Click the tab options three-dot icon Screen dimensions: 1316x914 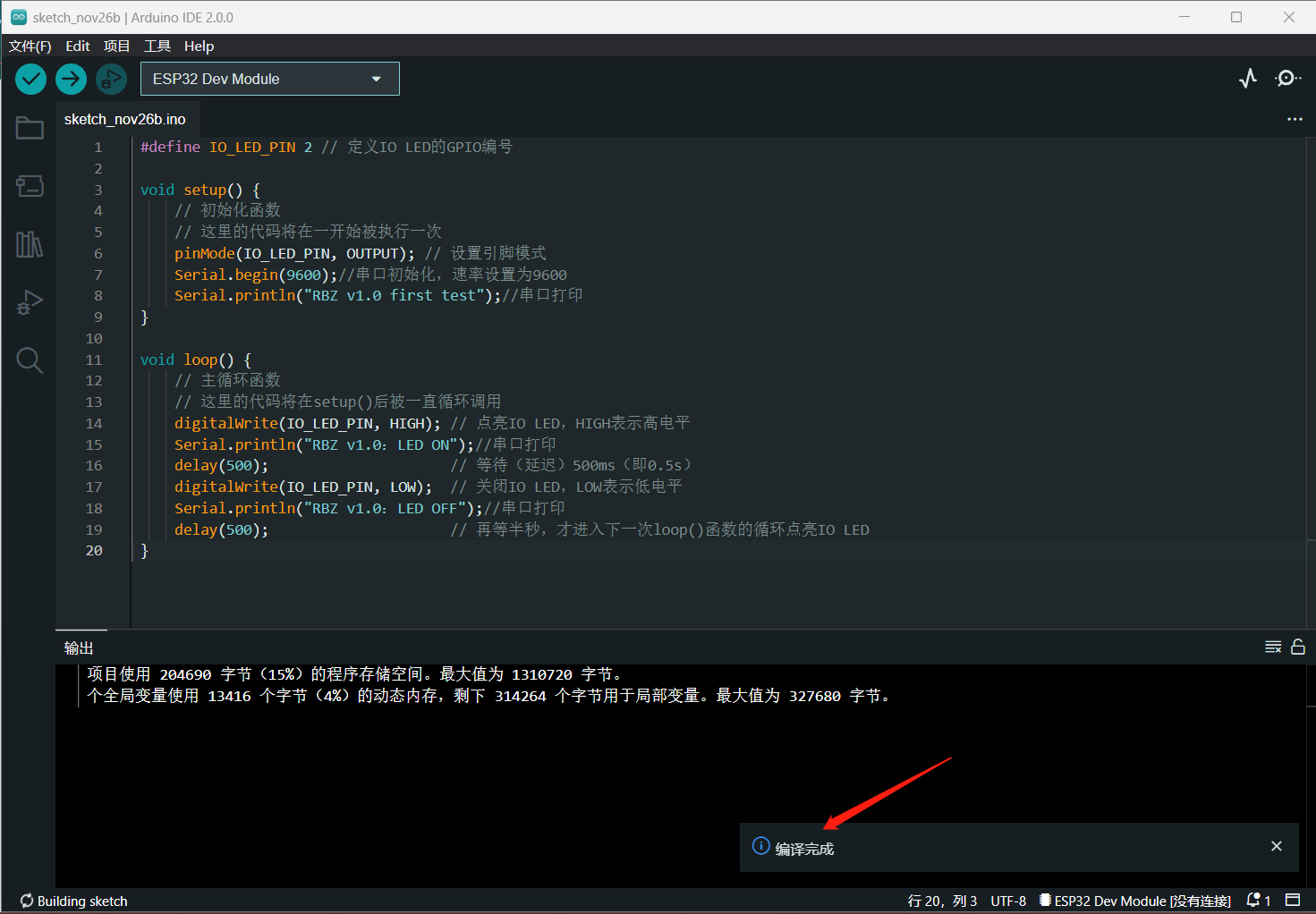[x=1295, y=119]
